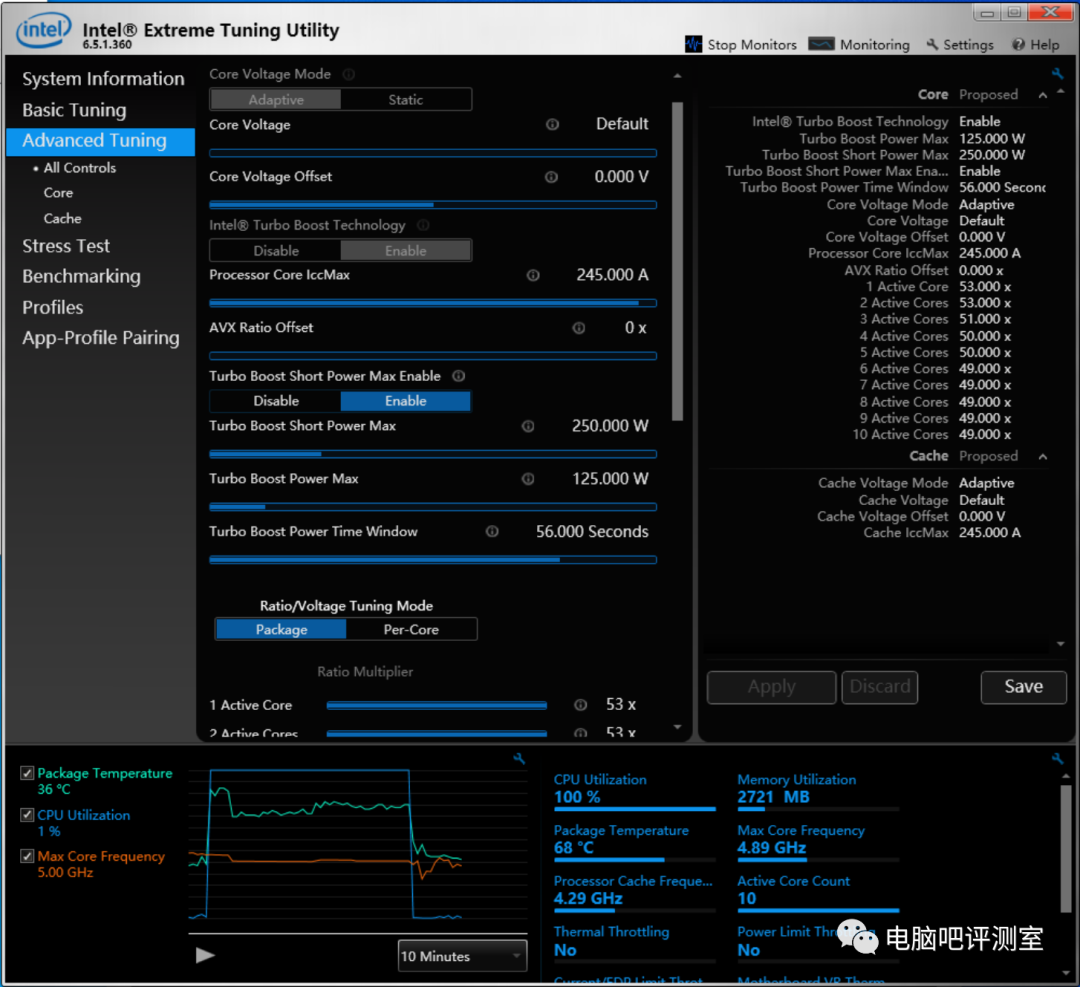Image resolution: width=1080 pixels, height=987 pixels.
Task: Click the Turbo Boost Power Max slider
Action: 433,507
